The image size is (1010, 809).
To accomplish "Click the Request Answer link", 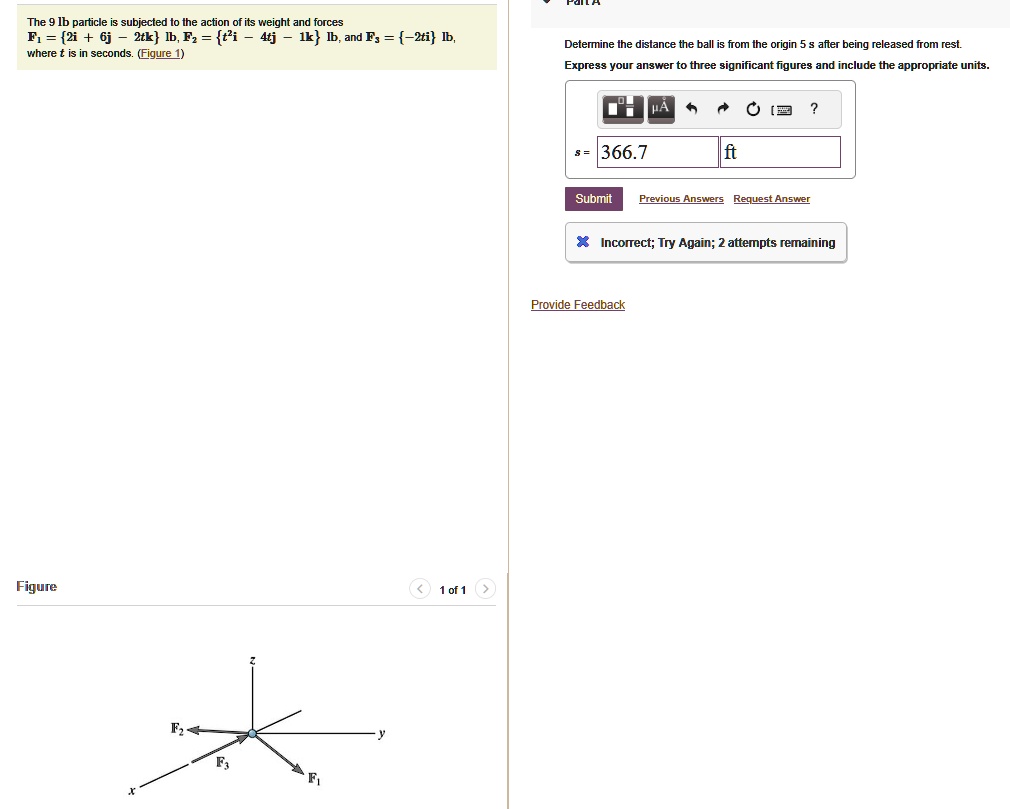I will tap(772, 199).
